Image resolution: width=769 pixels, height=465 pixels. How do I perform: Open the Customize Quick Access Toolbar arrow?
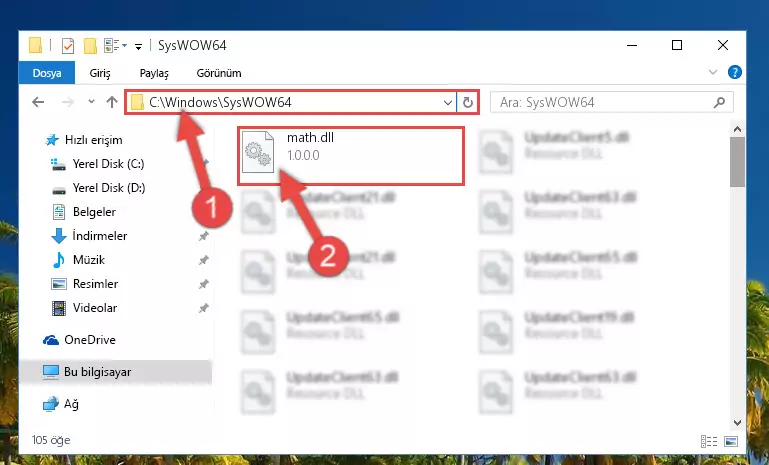139,47
